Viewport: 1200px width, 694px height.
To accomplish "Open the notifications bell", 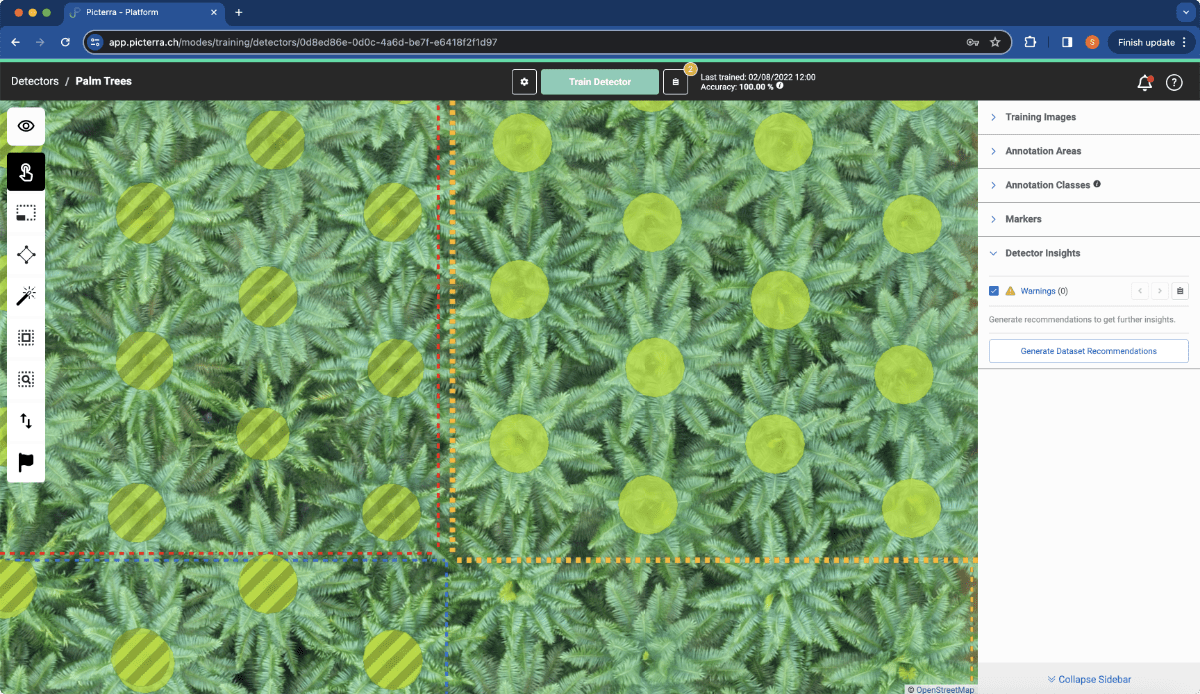I will tap(1145, 82).
